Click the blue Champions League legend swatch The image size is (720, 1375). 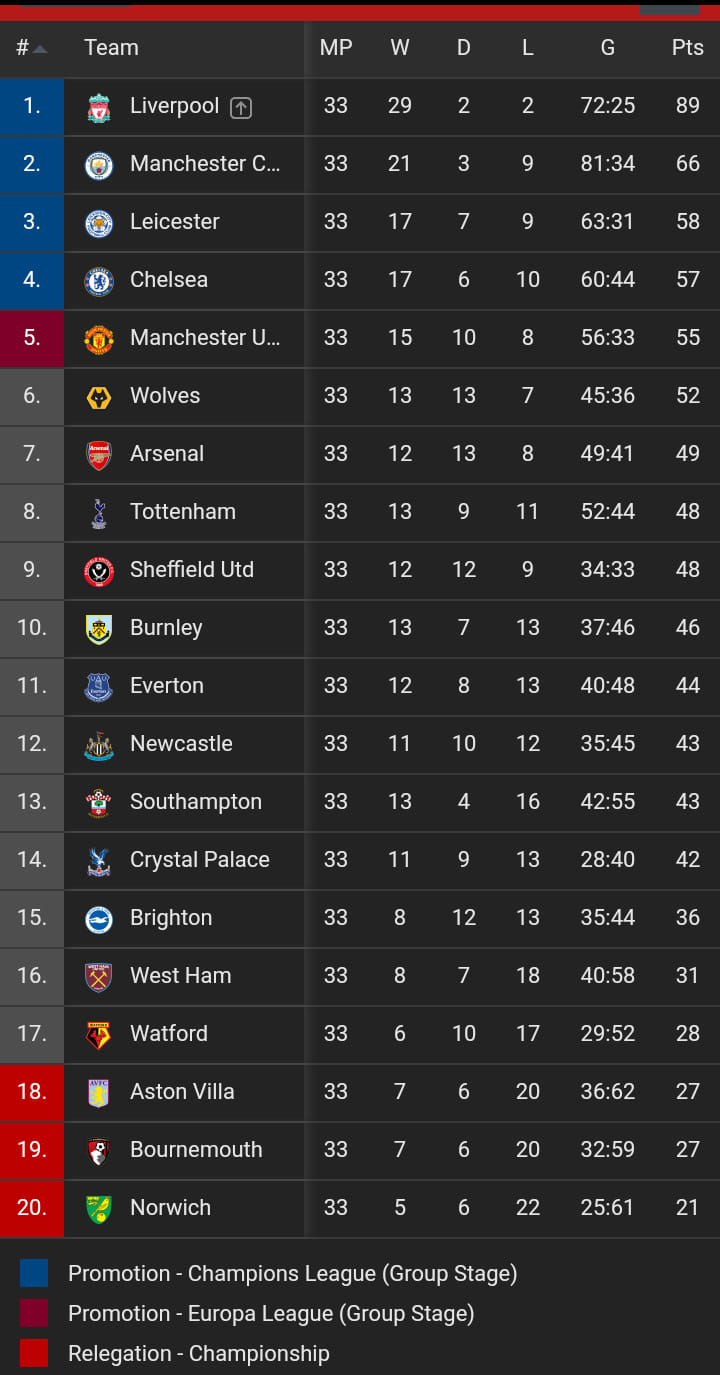[34, 1273]
